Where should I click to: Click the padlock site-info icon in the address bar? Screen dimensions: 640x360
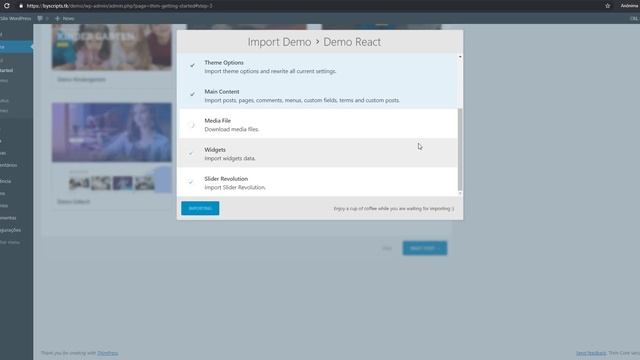coord(21,6)
